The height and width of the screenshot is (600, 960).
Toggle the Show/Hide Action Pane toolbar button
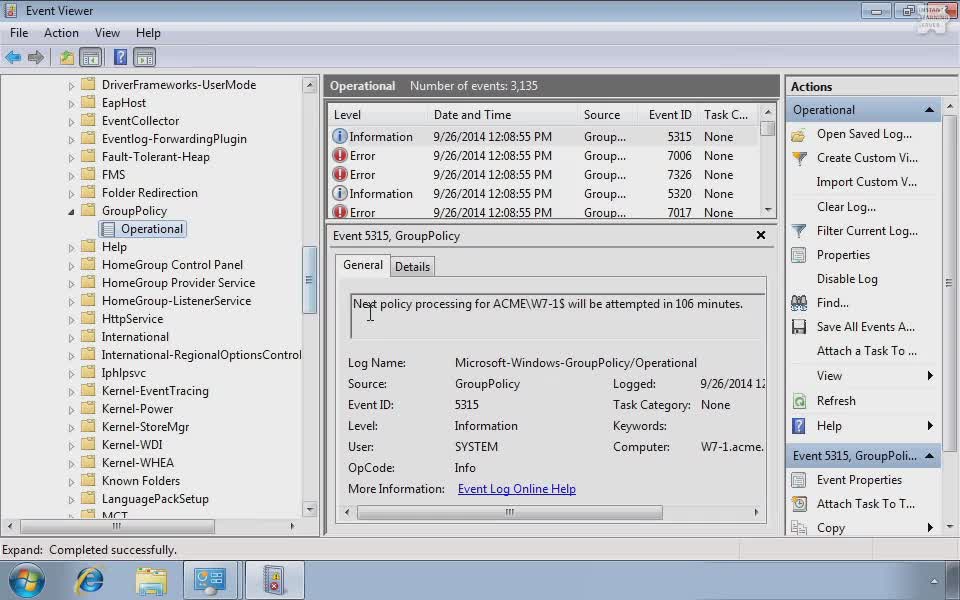point(145,58)
